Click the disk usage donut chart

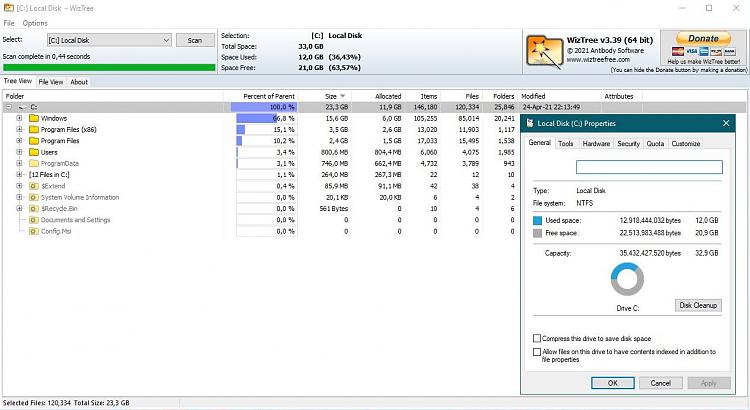click(627, 279)
